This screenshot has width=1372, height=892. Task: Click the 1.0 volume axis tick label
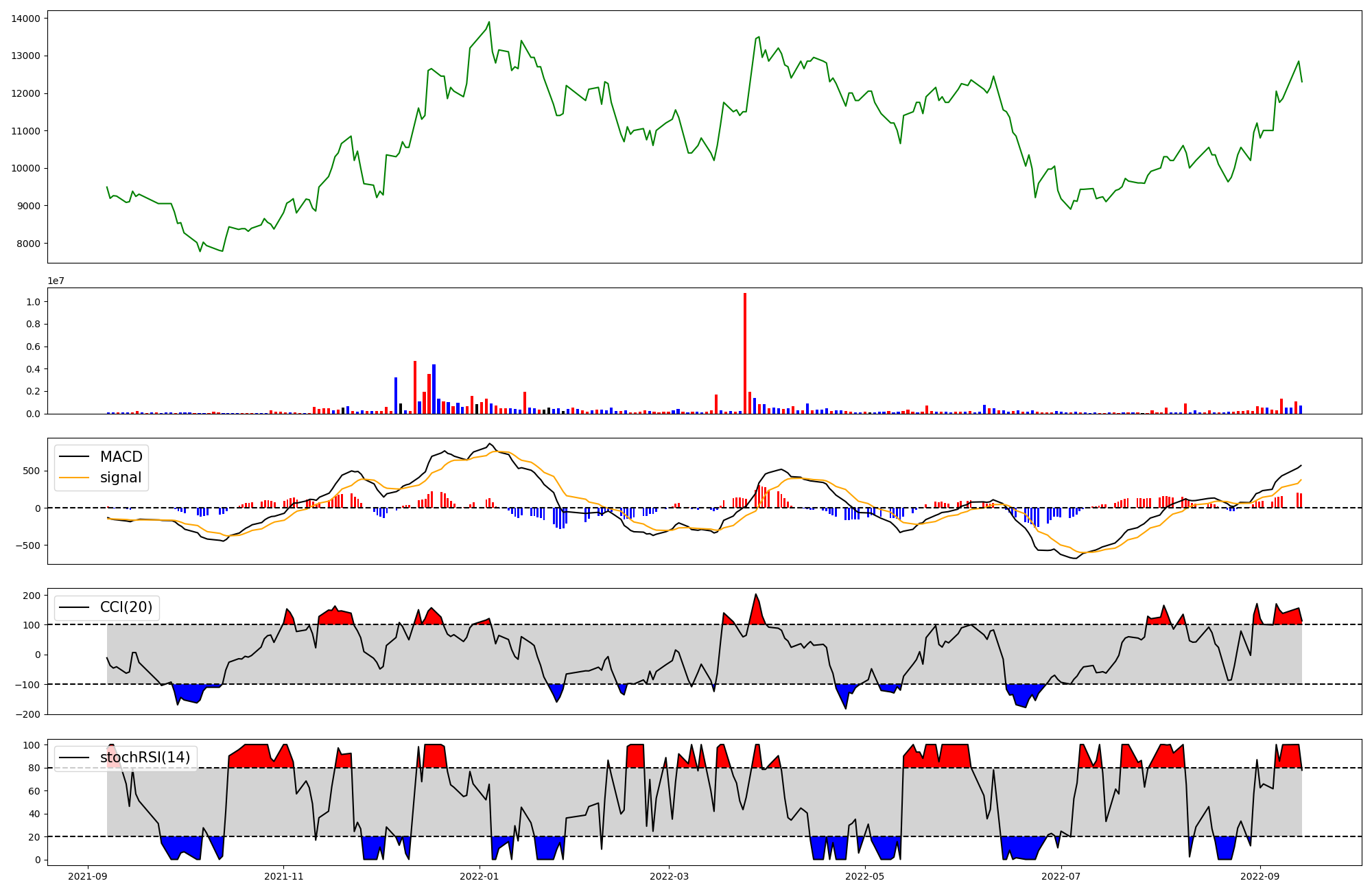click(x=33, y=302)
